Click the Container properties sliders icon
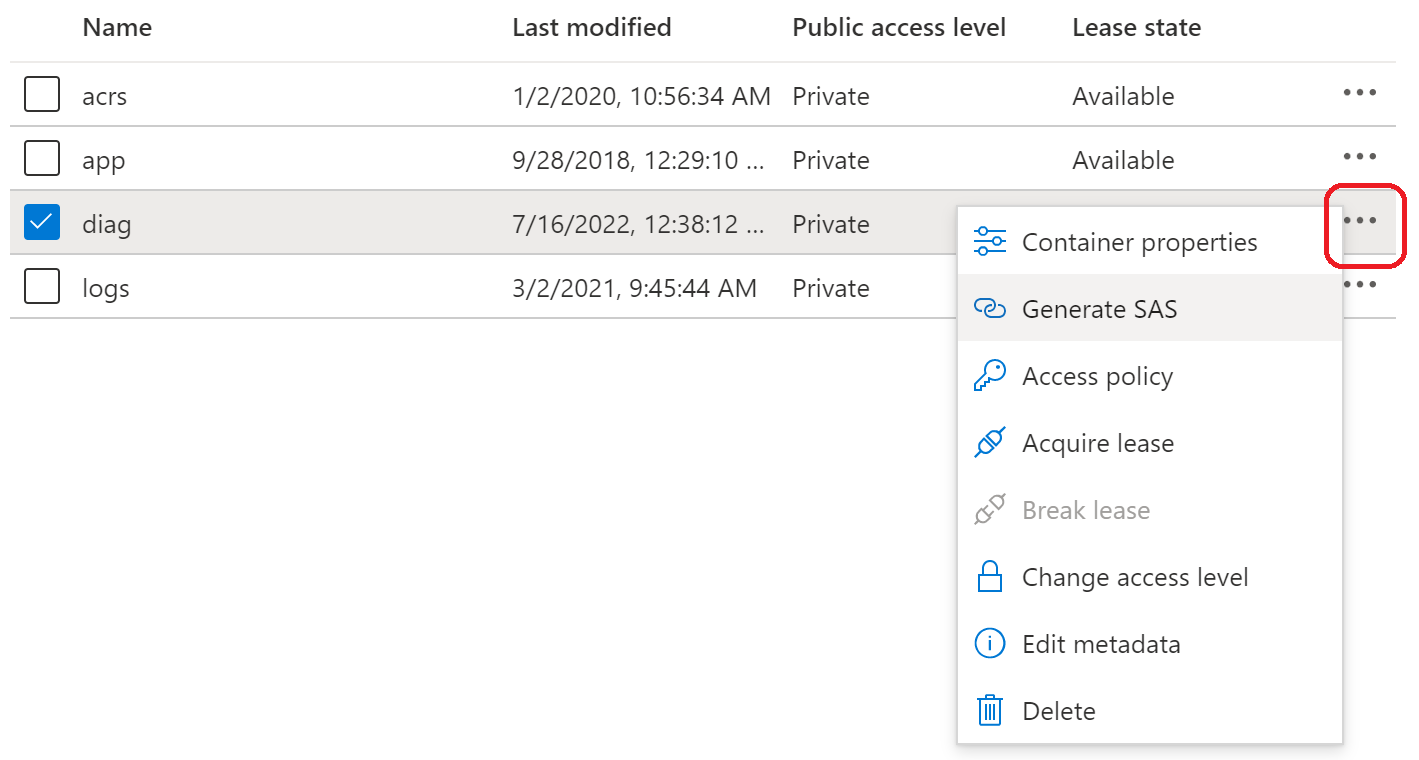The image size is (1419, 760). point(989,242)
